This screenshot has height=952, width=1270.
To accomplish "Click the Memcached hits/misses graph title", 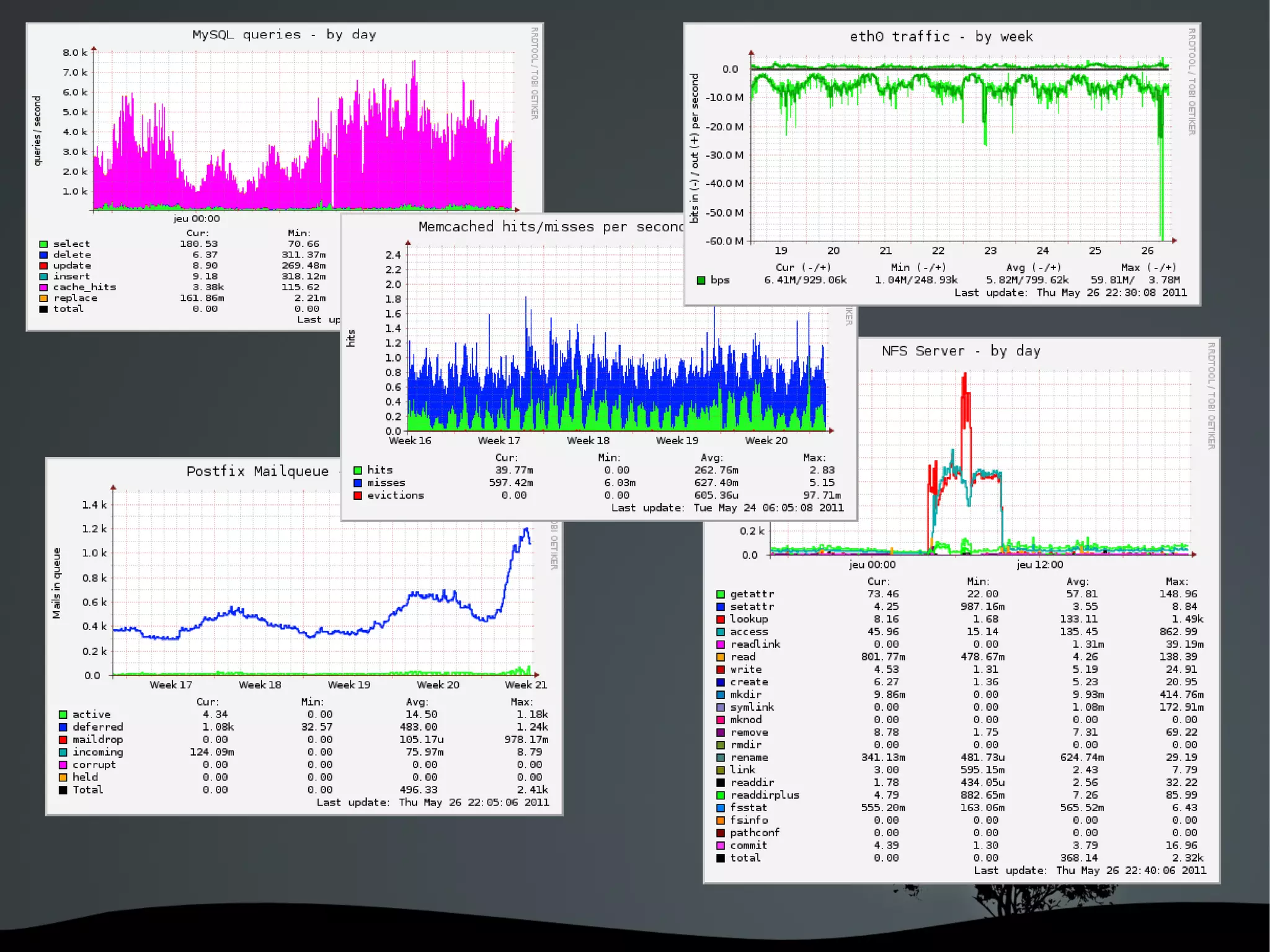I will click(x=549, y=227).
